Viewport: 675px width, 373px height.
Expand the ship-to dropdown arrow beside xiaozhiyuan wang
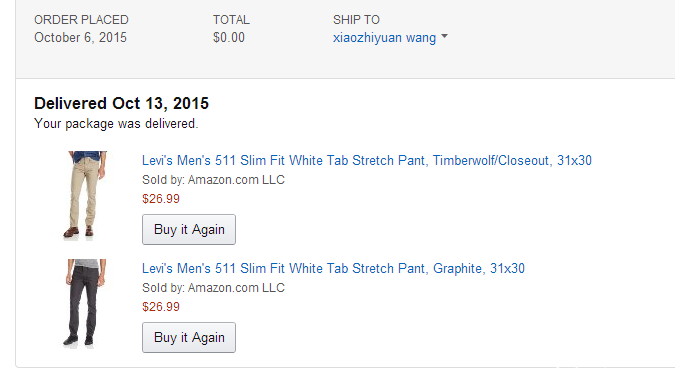coord(445,37)
